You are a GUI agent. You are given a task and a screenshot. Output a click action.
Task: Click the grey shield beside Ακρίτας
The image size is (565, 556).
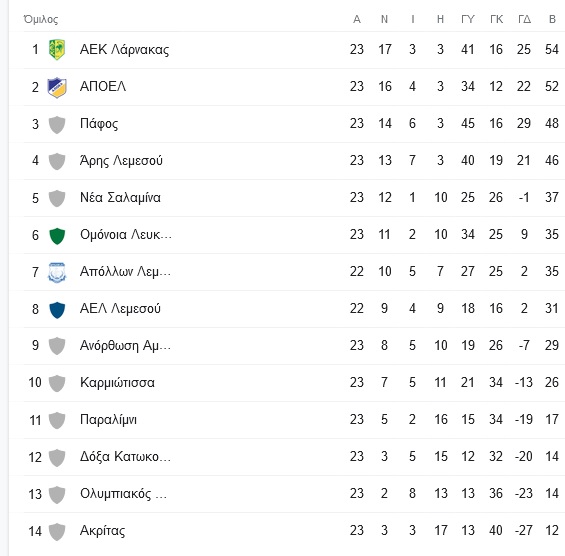[x=57, y=531]
